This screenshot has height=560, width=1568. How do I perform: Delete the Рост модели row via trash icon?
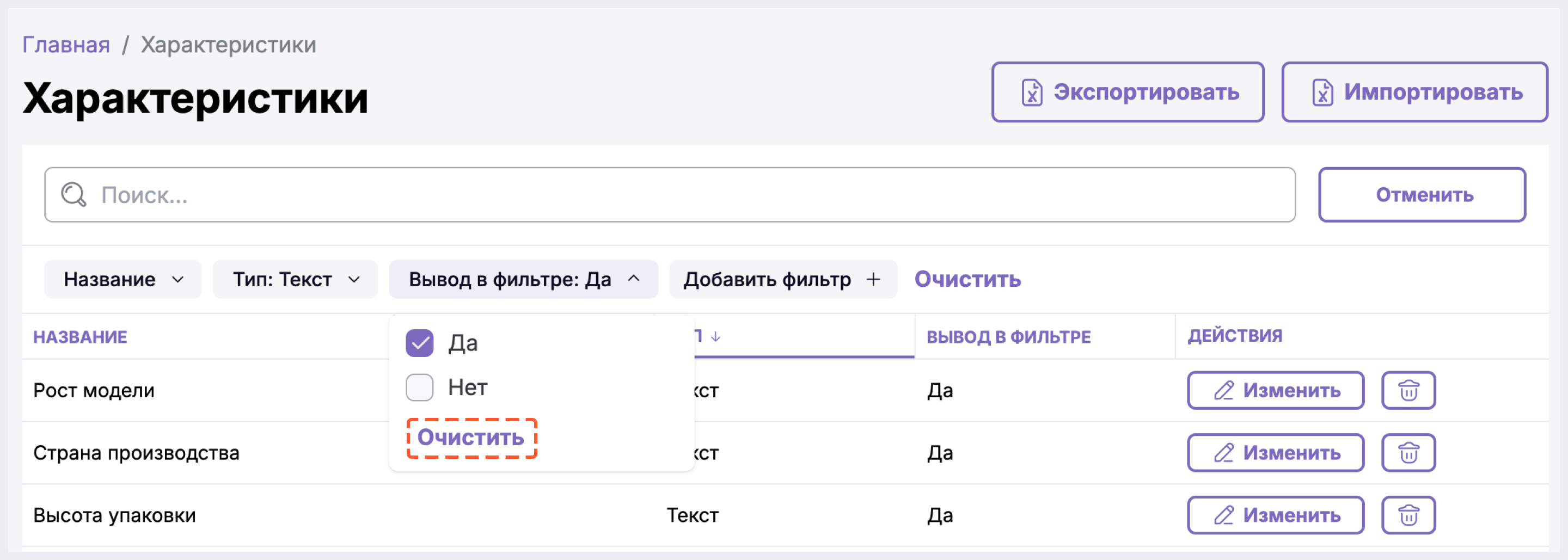point(1408,390)
